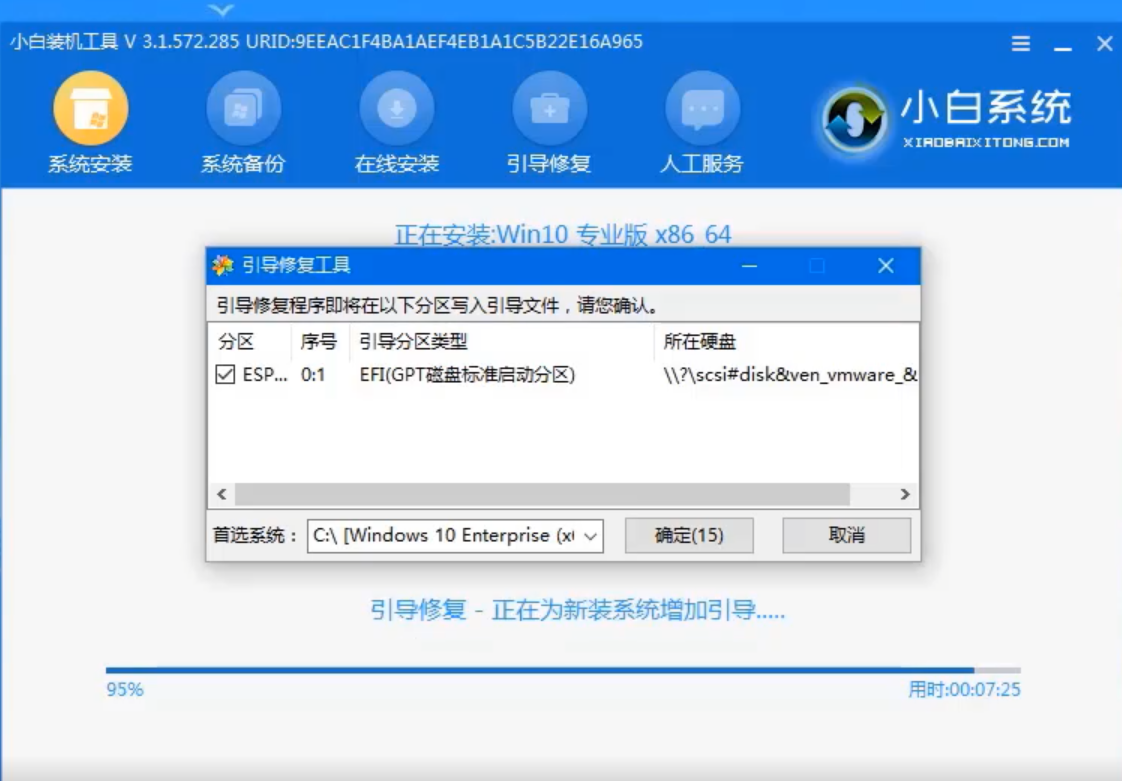The height and width of the screenshot is (781, 1122).
Task: Click the 引导修复工具 dialog title icon
Action: coord(223,266)
